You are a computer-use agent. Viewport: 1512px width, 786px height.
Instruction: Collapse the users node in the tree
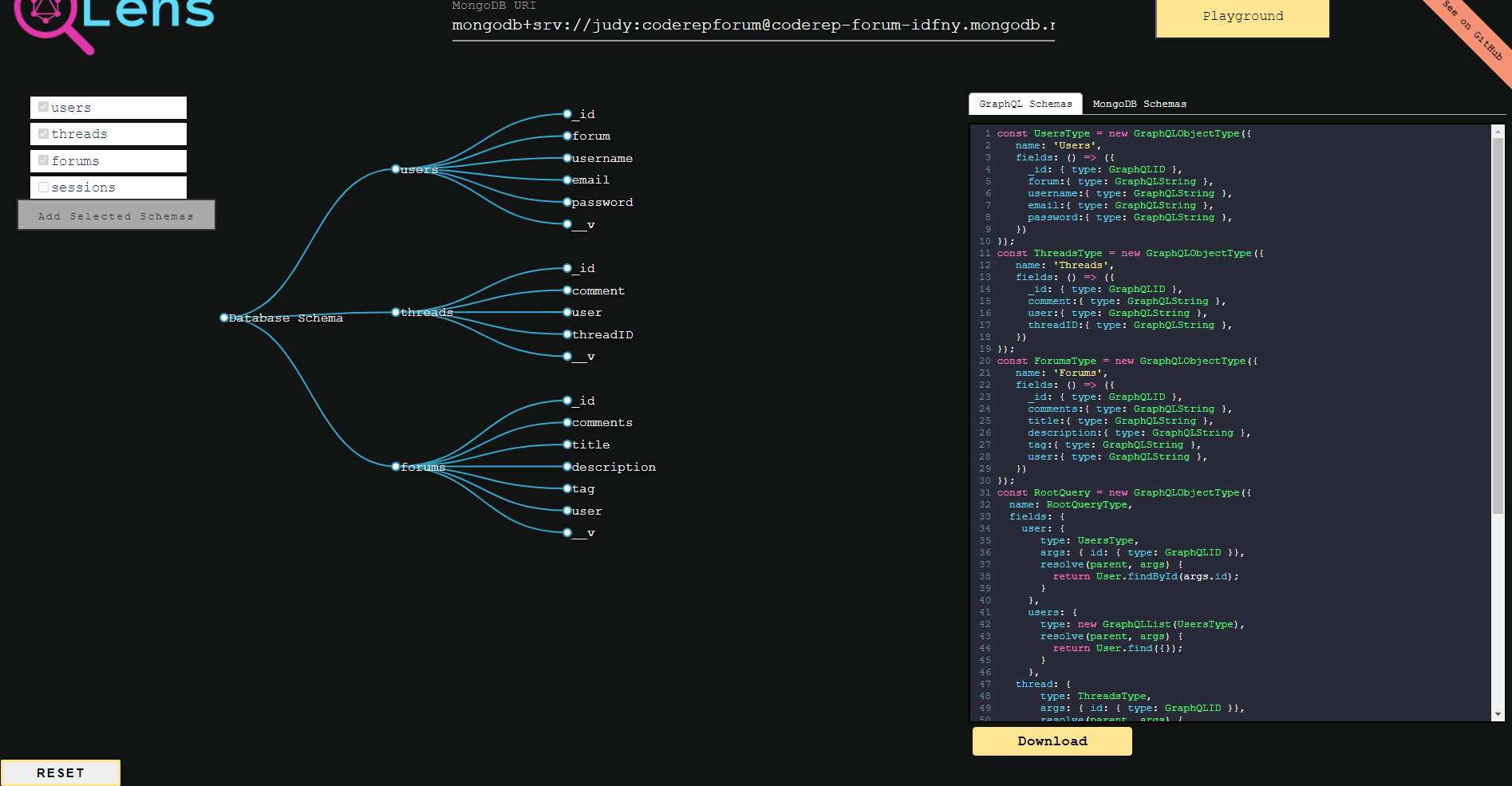396,169
